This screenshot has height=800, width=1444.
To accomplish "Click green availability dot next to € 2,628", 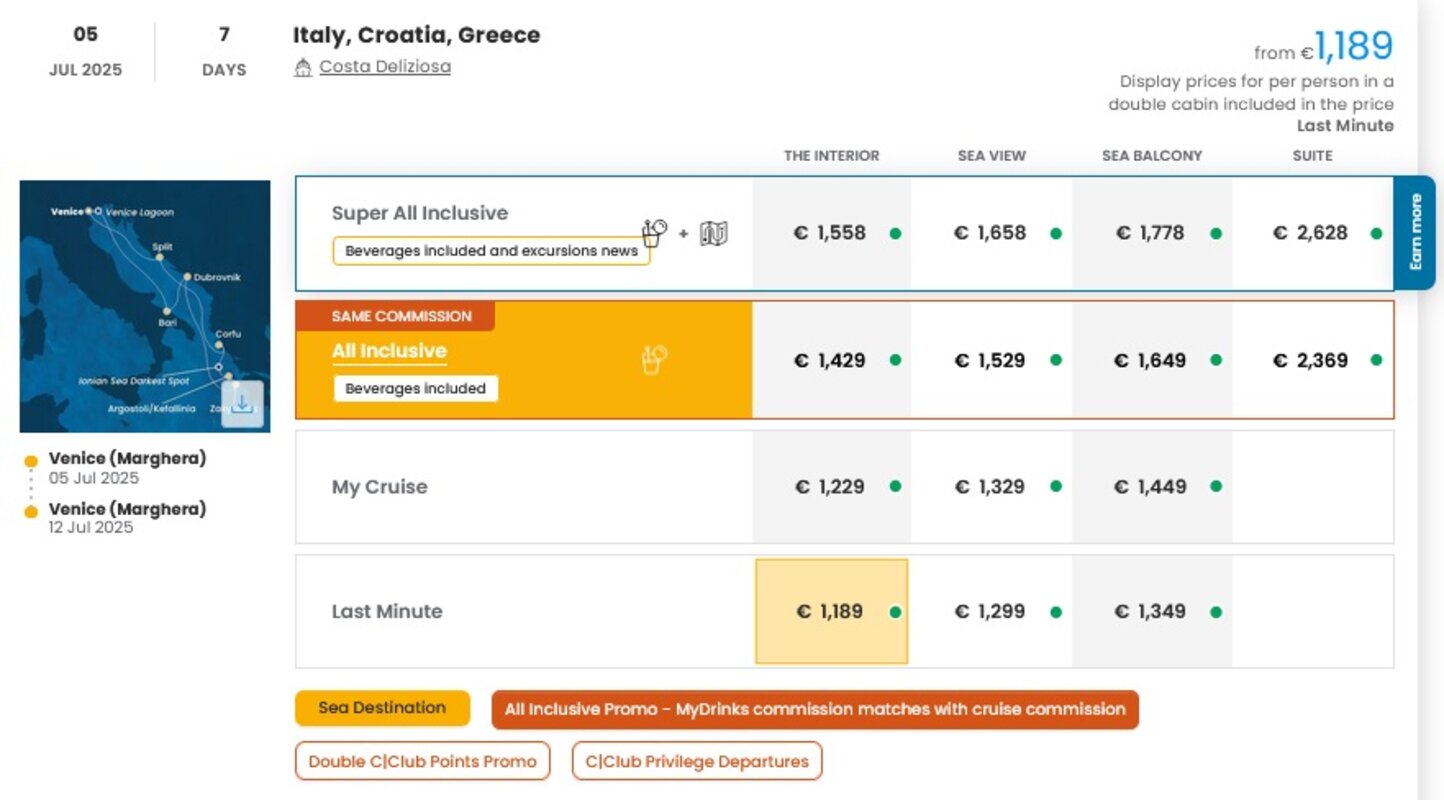I will pyautogui.click(x=1376, y=234).
